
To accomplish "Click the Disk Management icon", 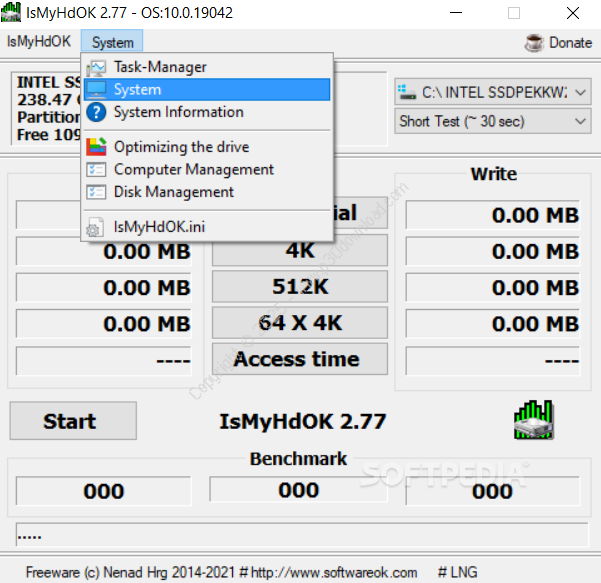I will click(x=96, y=192).
